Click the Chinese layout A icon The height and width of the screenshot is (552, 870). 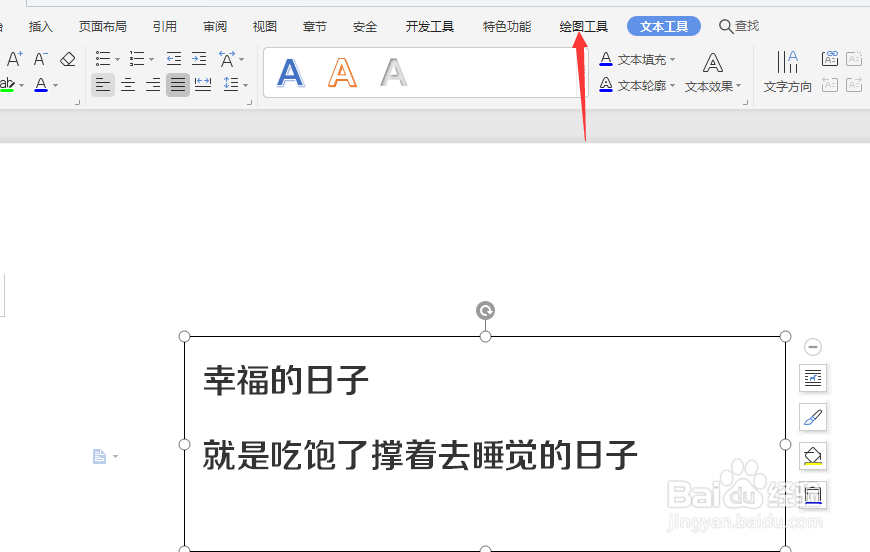tap(226, 59)
